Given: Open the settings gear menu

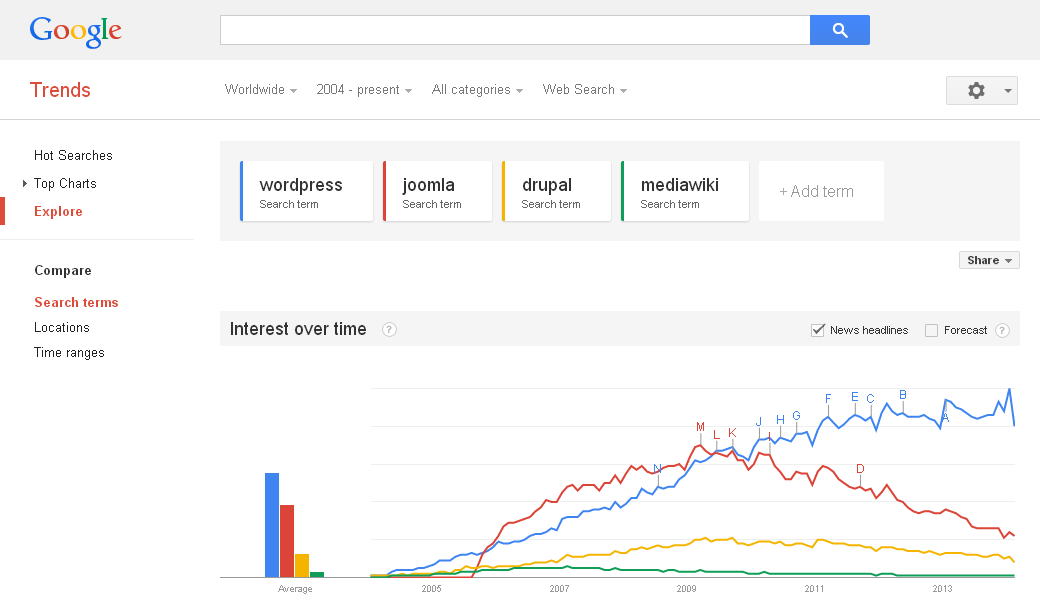Looking at the screenshot, I should [x=982, y=90].
